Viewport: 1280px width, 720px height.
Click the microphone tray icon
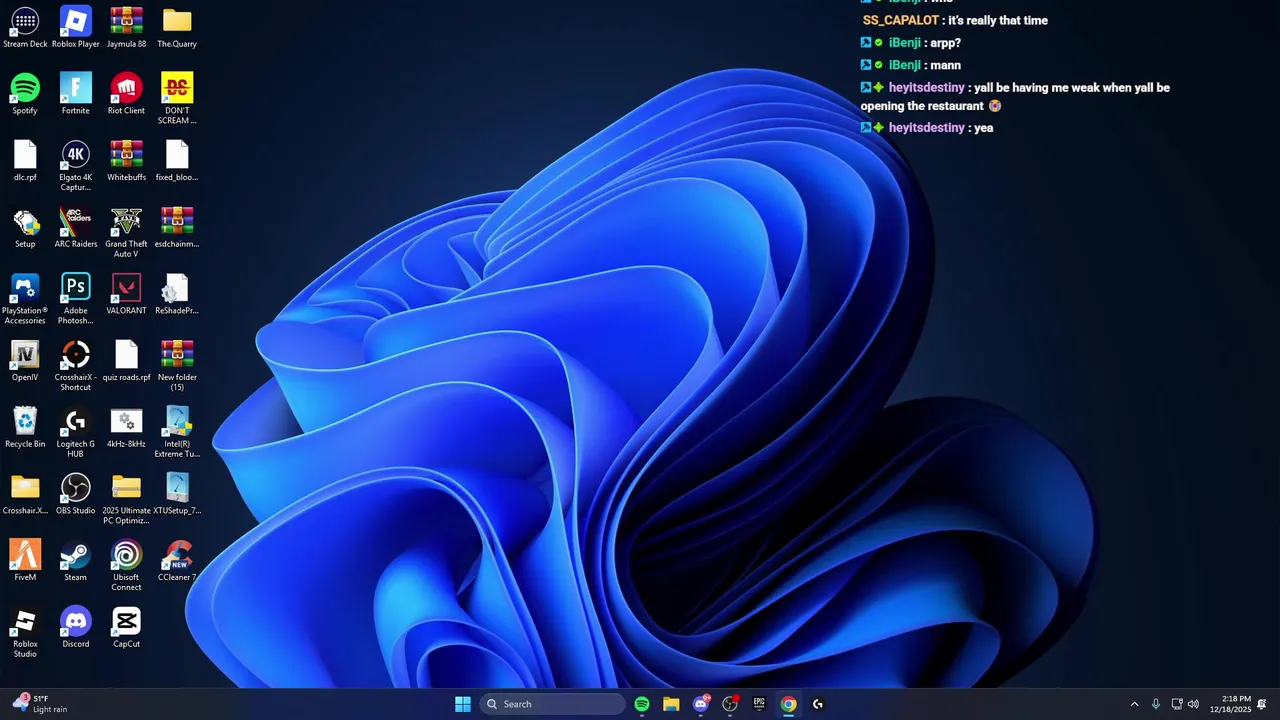coord(1156,704)
